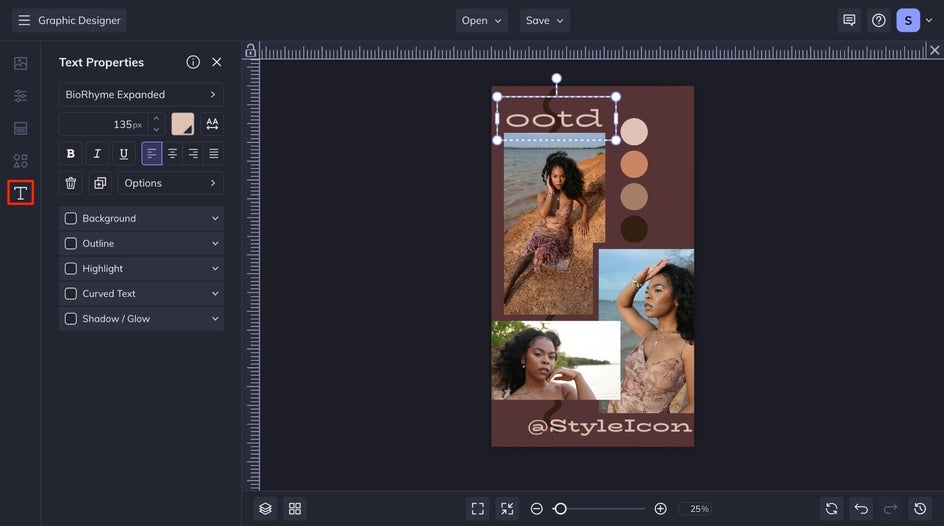Close the Text Properties panel
This screenshot has width=944, height=526.
click(x=217, y=62)
